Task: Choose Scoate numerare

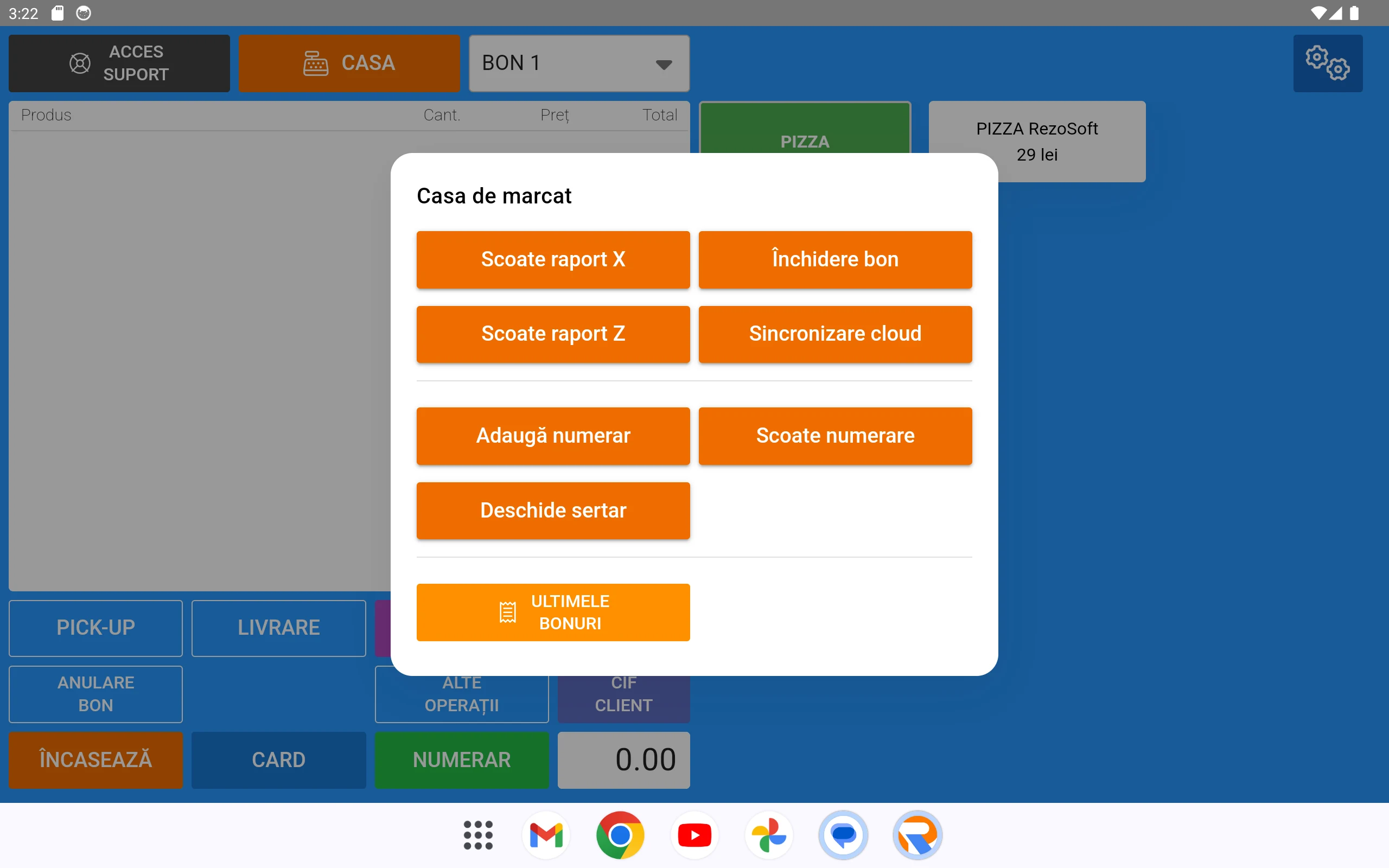Action: 835,436
